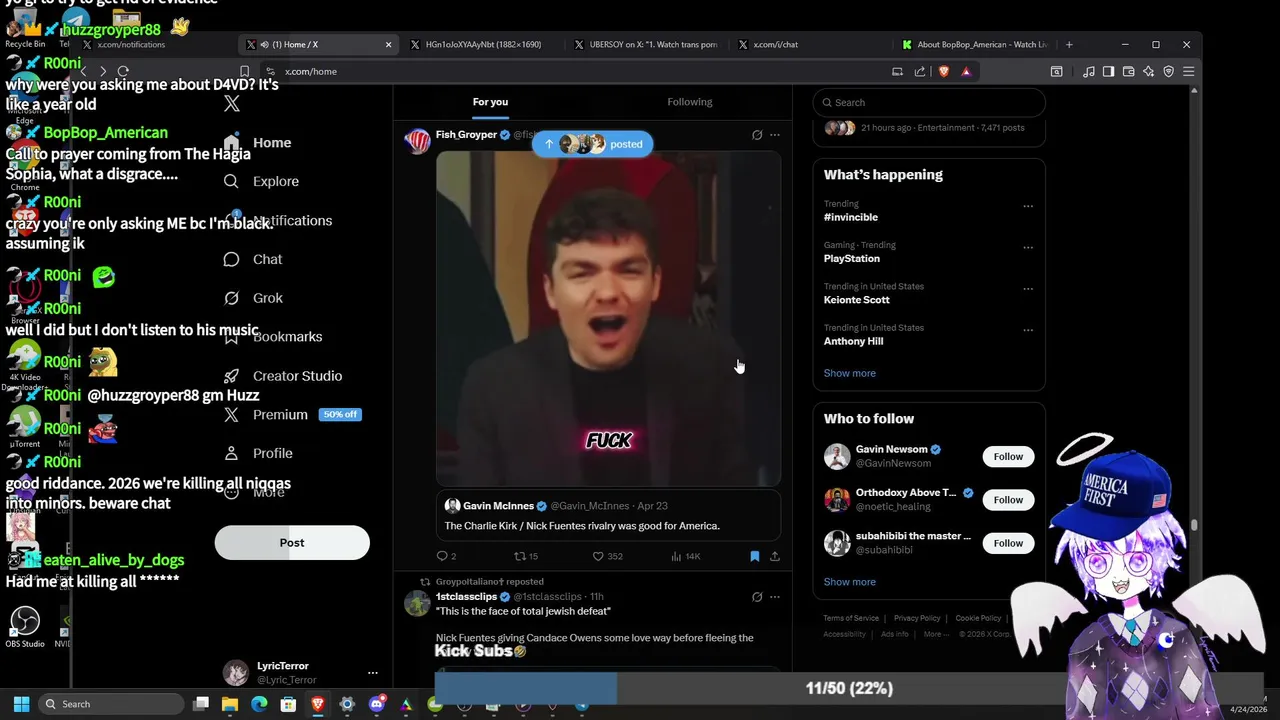This screenshot has width=1280, height=720.
Task: Open more options on 1stclassclips post
Action: point(775,597)
